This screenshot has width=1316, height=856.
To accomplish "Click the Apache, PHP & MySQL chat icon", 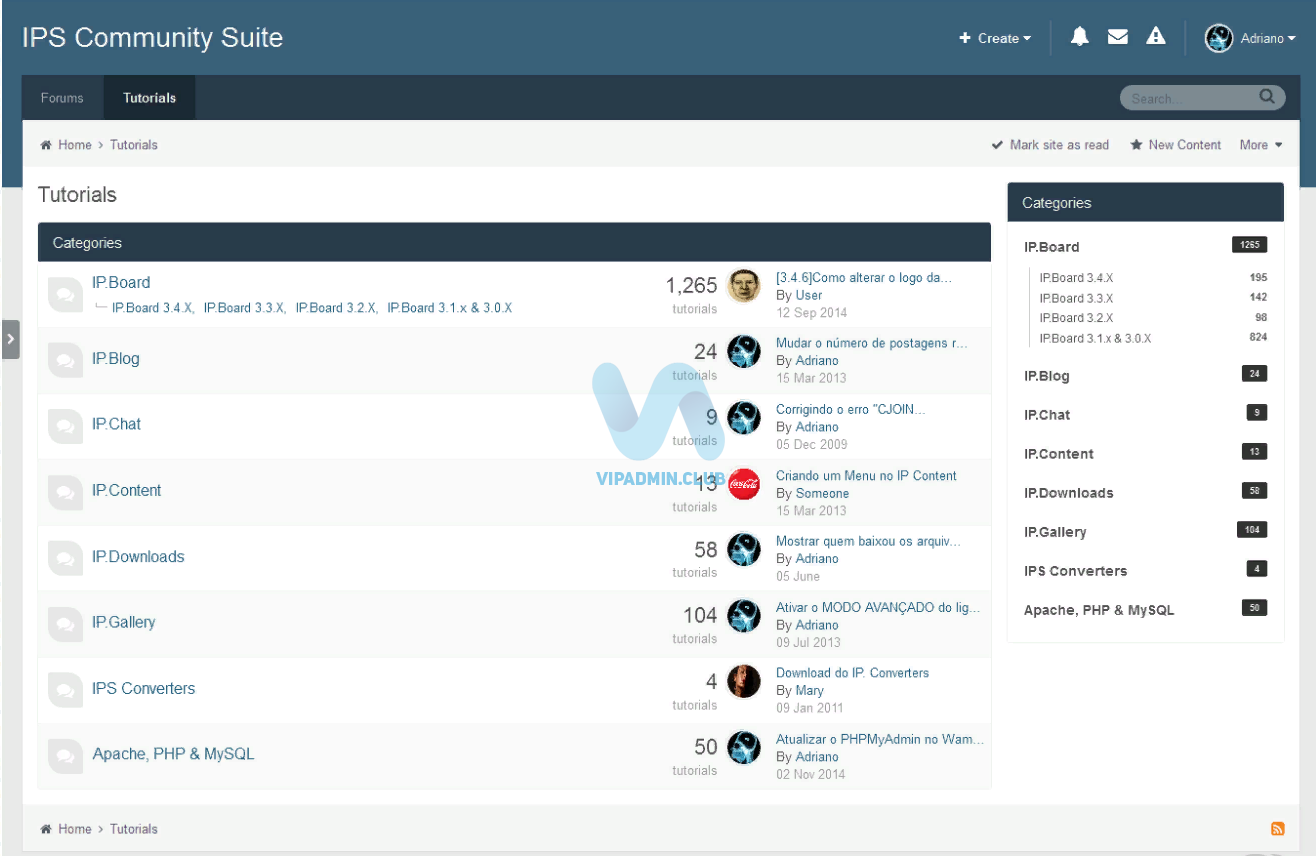I will click(65, 756).
